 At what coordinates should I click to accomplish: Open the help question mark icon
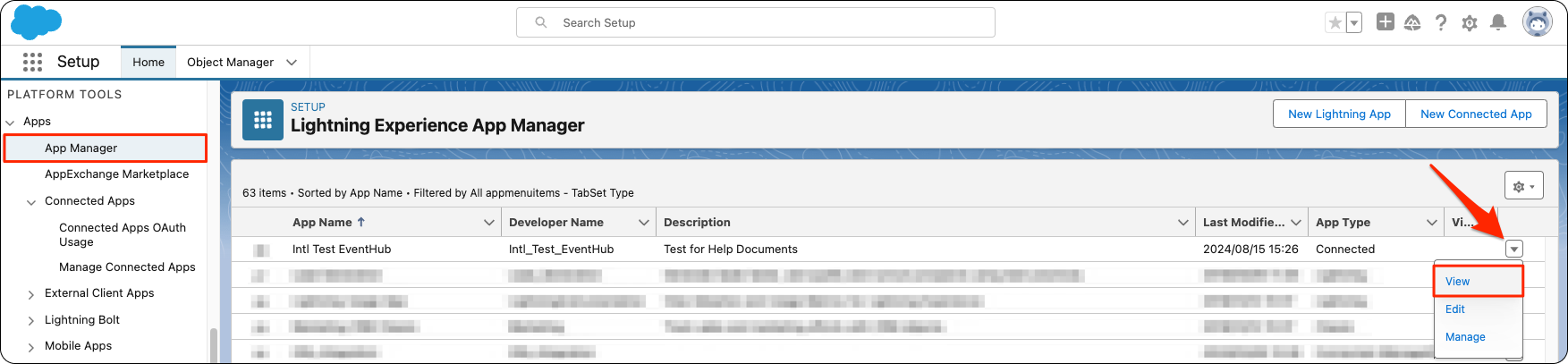coord(1441,22)
